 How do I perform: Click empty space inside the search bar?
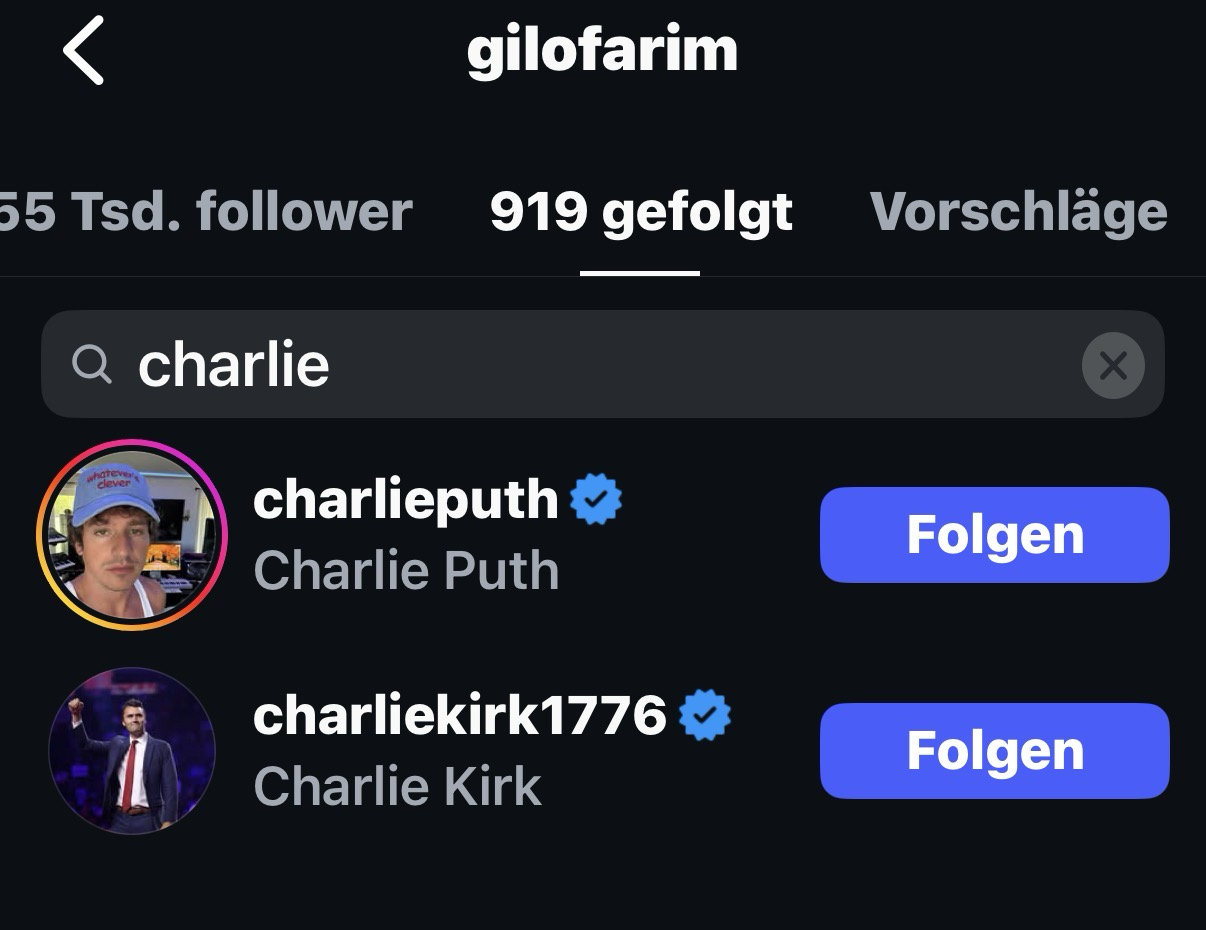click(700, 365)
